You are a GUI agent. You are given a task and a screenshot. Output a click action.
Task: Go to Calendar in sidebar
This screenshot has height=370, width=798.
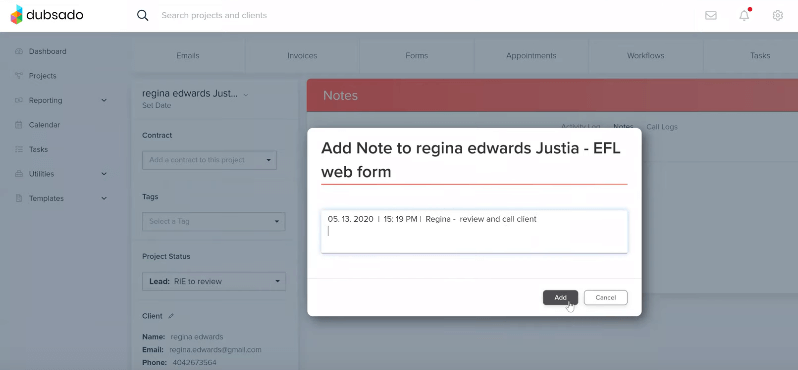pyautogui.click(x=44, y=125)
